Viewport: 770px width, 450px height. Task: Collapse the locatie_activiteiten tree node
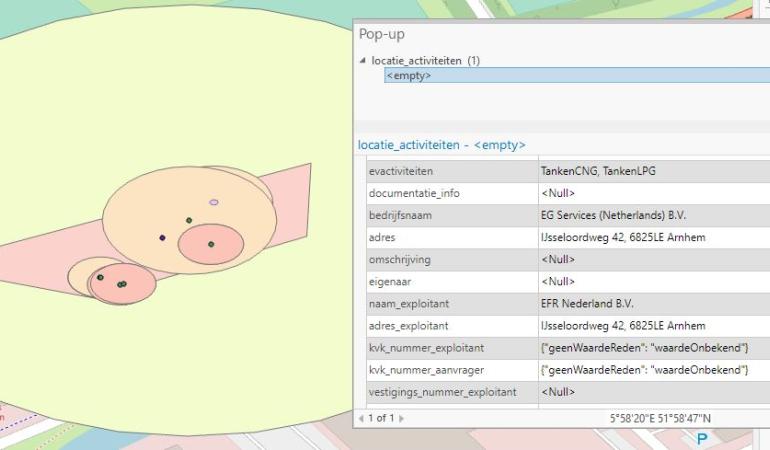[x=362, y=61]
